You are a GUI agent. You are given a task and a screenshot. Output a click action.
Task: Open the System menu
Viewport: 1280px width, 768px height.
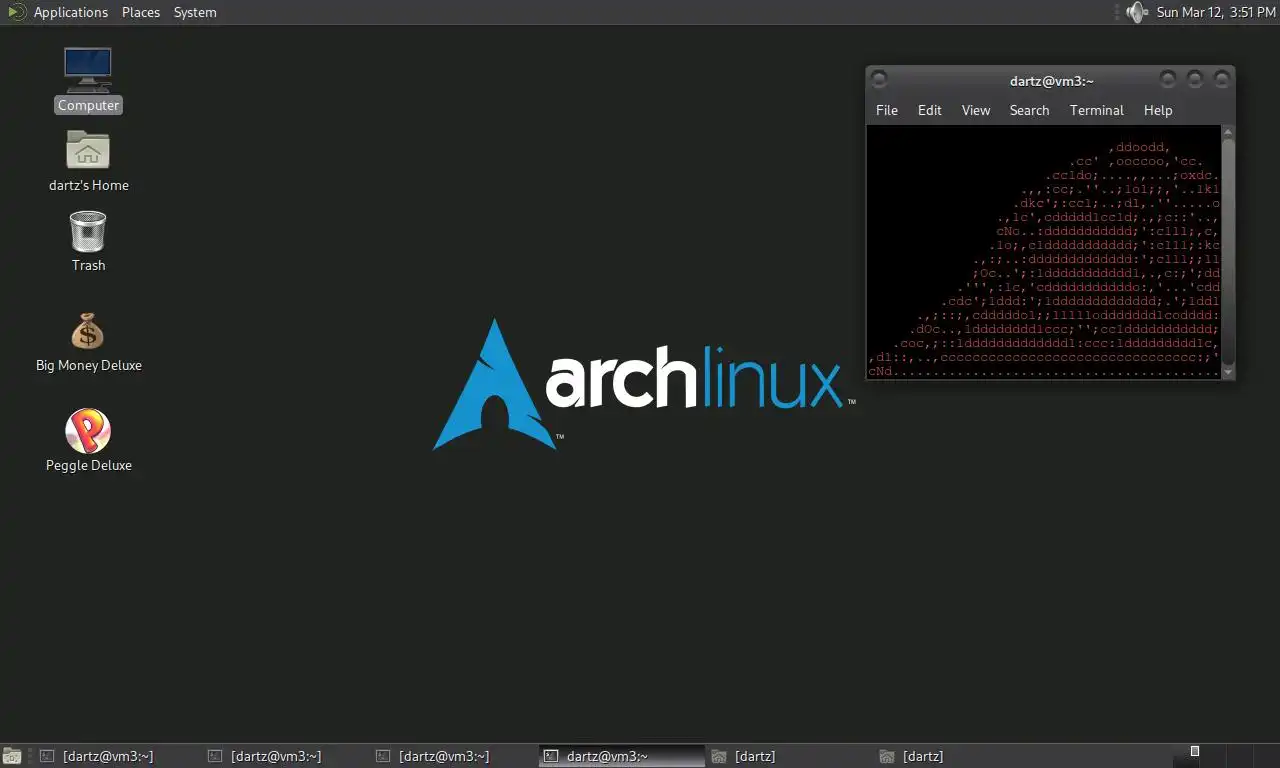[x=195, y=12]
